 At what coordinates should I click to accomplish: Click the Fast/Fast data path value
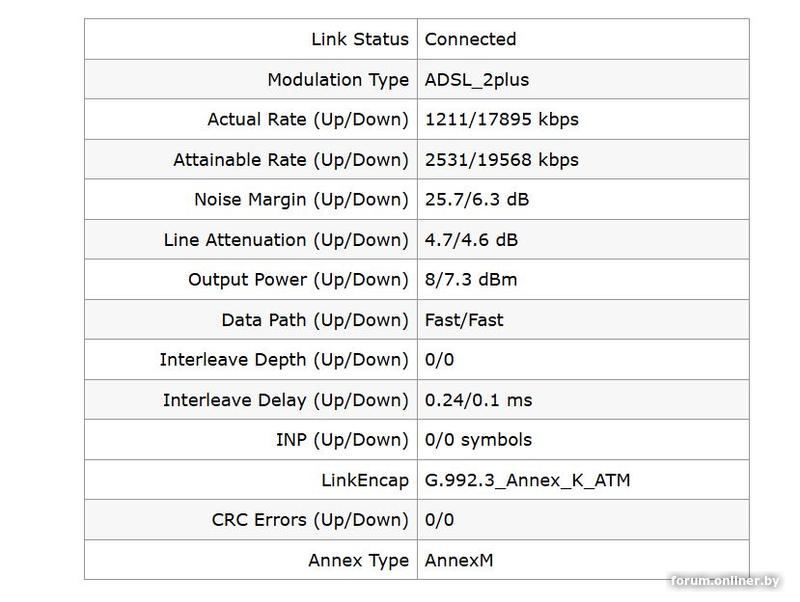coord(464,319)
